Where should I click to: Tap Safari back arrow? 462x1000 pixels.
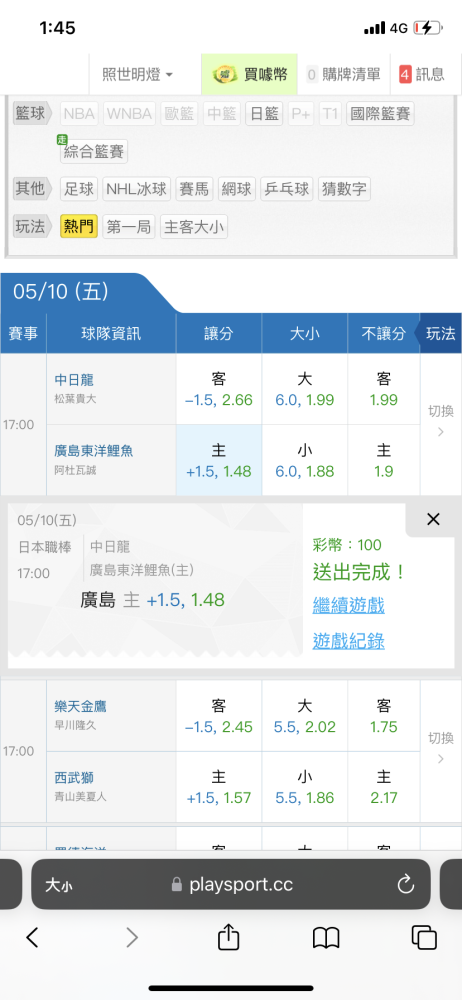point(33,937)
